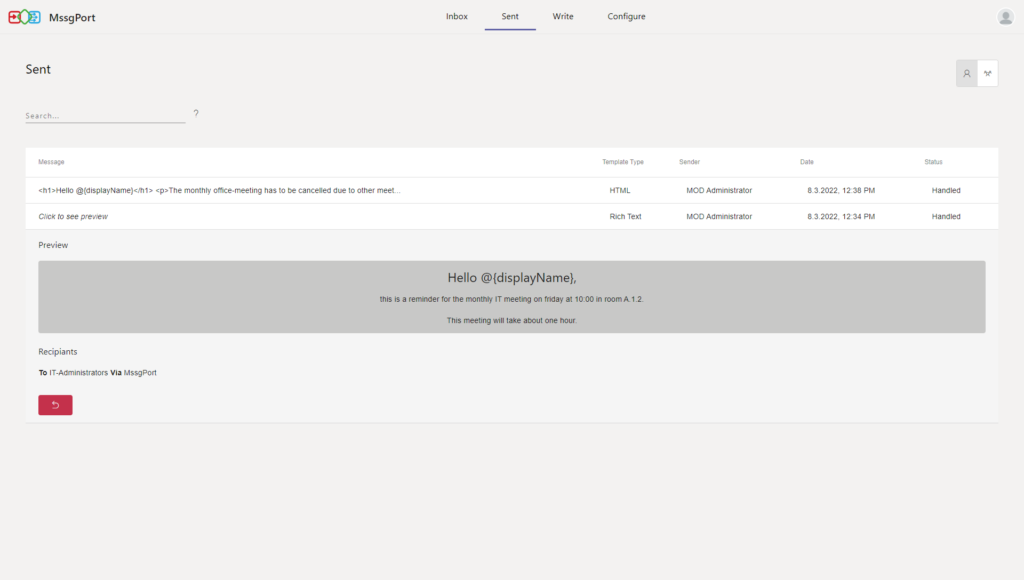Switch to the Write tab
Viewport: 1024px width, 580px height.
pos(563,16)
